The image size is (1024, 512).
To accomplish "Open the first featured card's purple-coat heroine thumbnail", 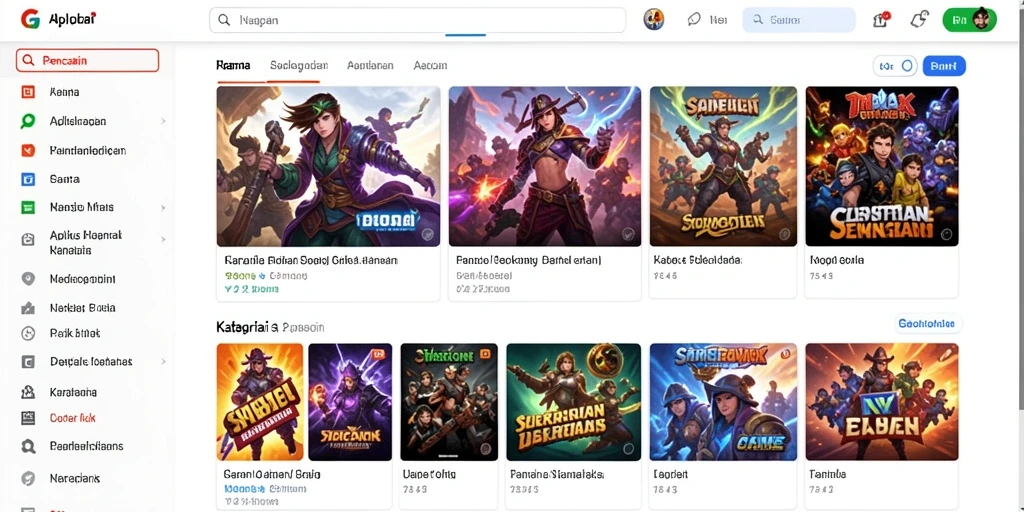I will [328, 166].
